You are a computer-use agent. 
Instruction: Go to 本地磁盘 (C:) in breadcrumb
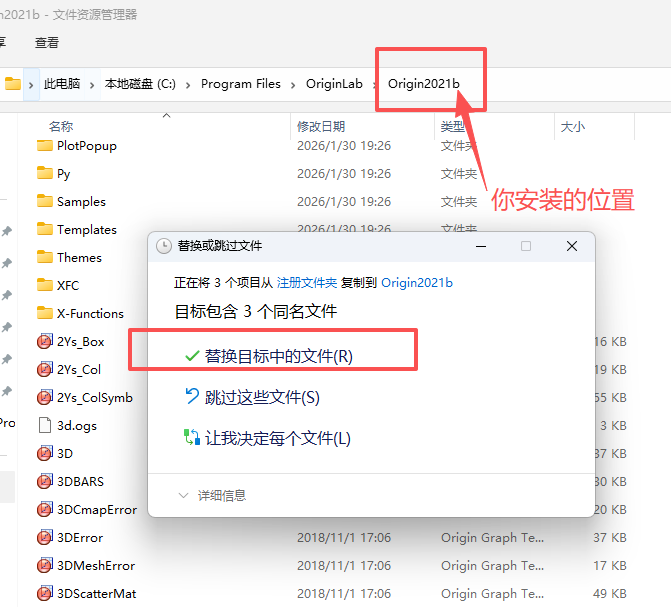point(140,84)
